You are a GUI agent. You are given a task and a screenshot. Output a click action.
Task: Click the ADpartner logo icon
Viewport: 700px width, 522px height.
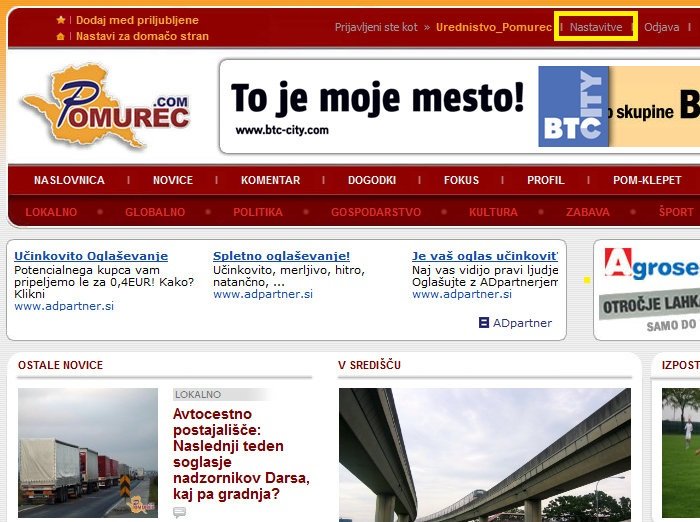tap(484, 323)
